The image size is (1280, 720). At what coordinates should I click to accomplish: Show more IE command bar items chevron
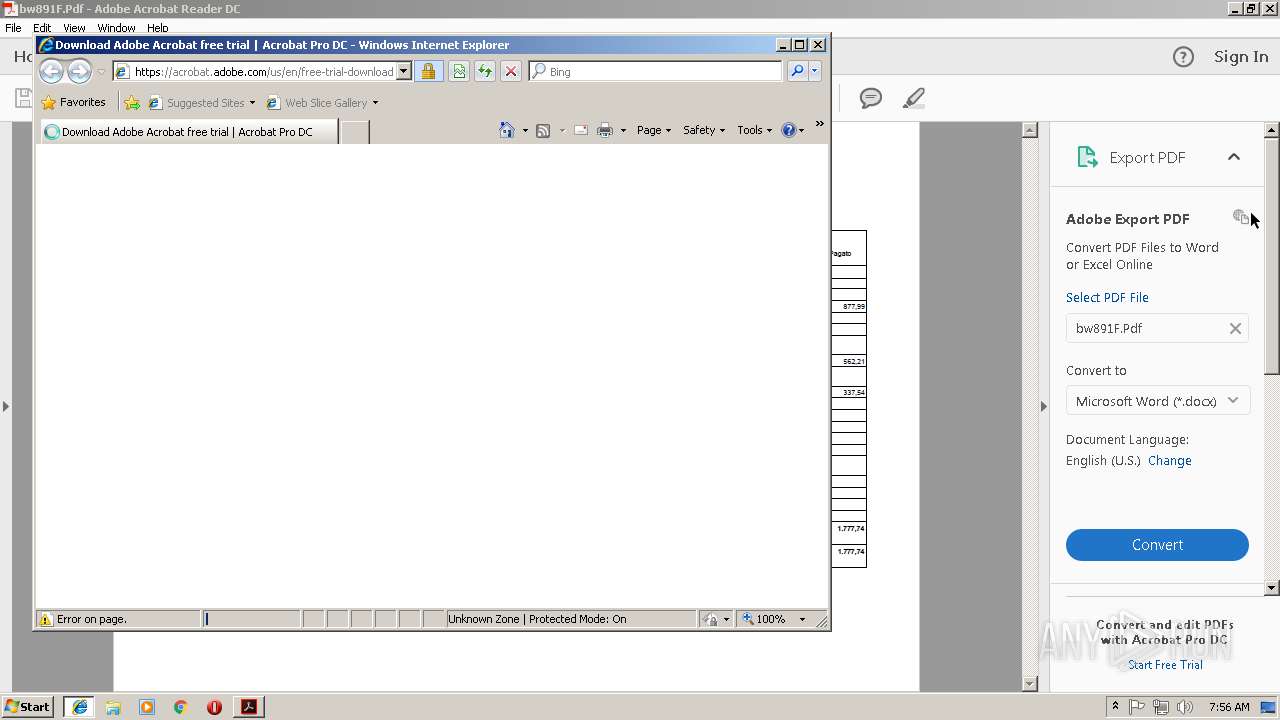point(819,124)
